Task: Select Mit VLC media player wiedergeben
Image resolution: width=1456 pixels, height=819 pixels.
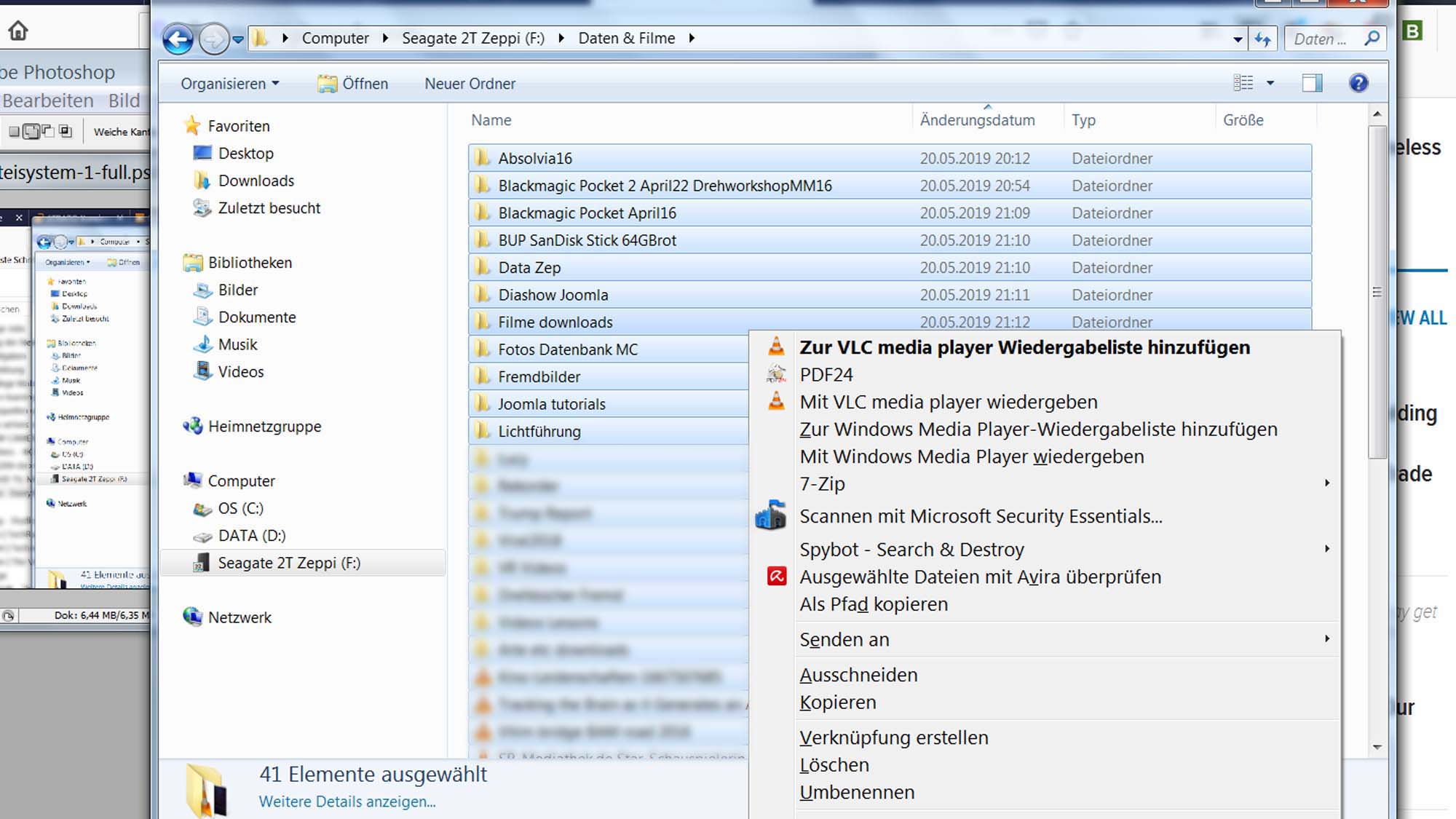Action: click(x=948, y=402)
